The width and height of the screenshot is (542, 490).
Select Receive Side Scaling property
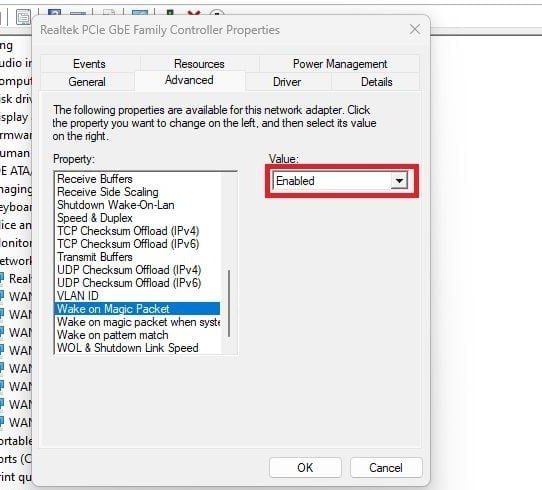coord(137,192)
